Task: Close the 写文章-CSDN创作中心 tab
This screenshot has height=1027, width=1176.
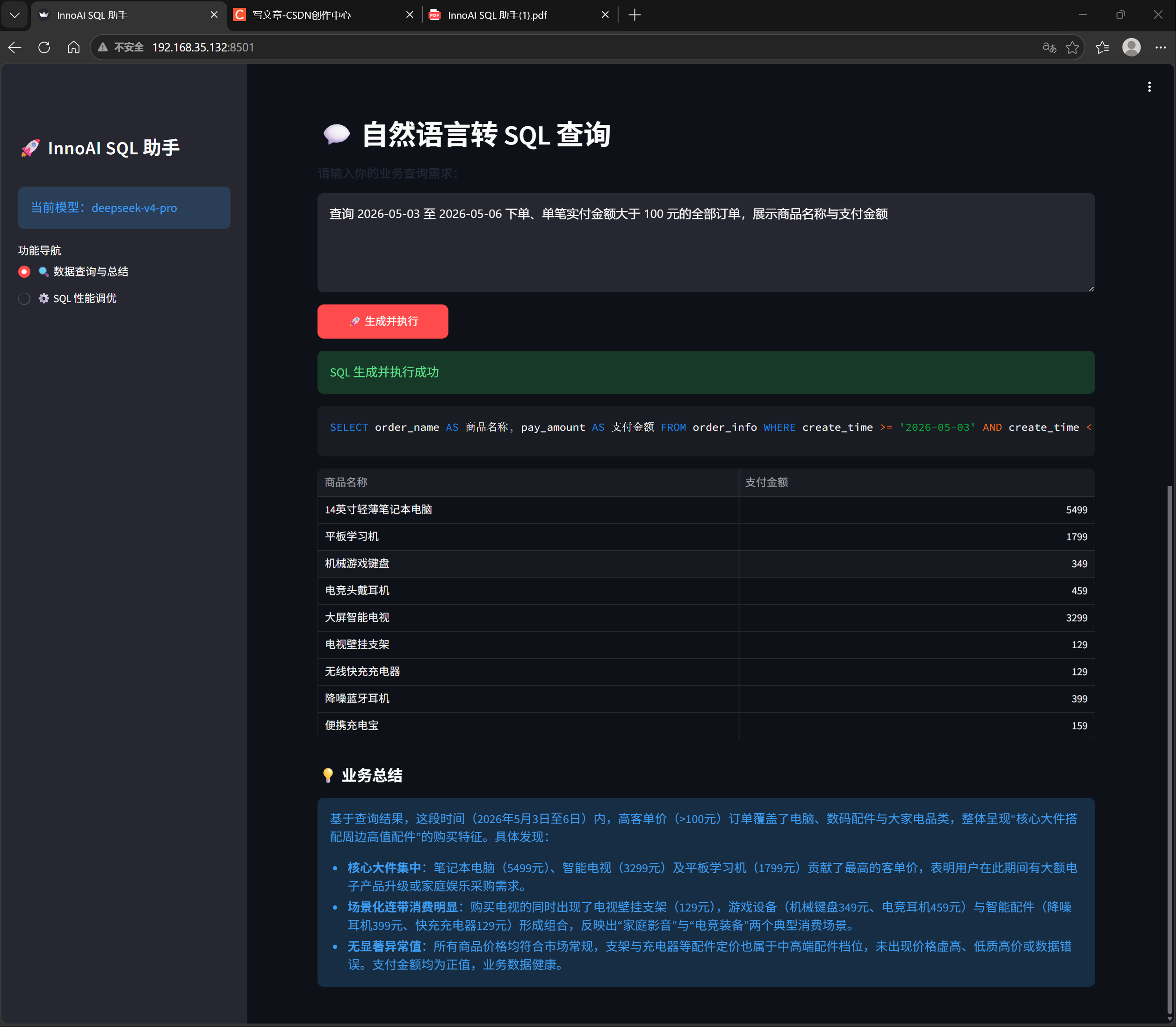Action: point(410,15)
